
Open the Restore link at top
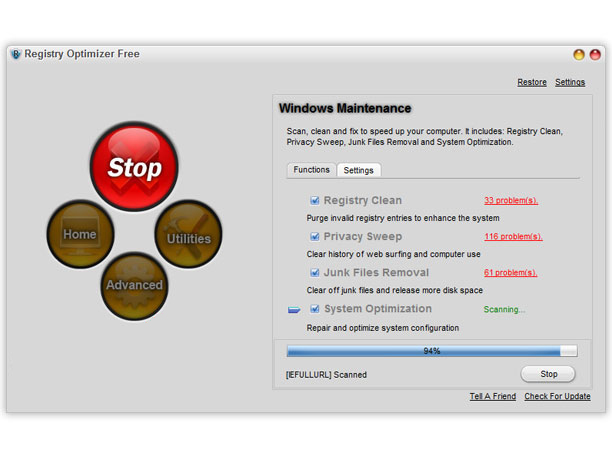pos(532,82)
